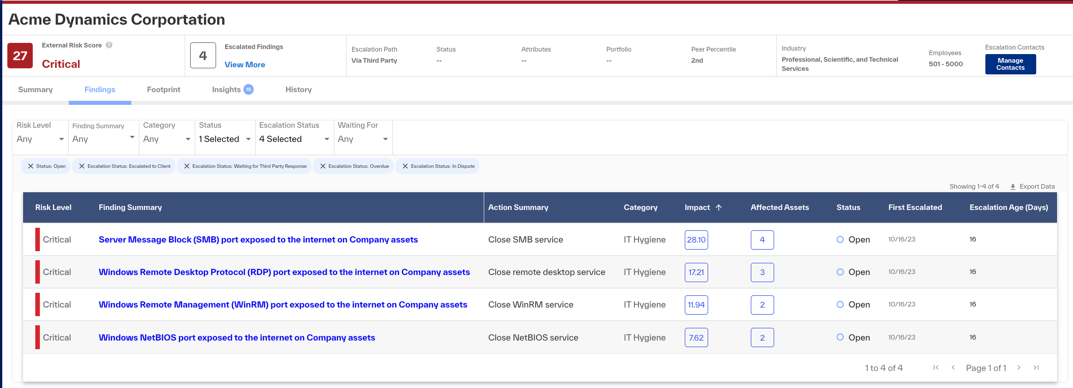
Task: Click the Close remote desktop service cell
Action: pyautogui.click(x=547, y=272)
